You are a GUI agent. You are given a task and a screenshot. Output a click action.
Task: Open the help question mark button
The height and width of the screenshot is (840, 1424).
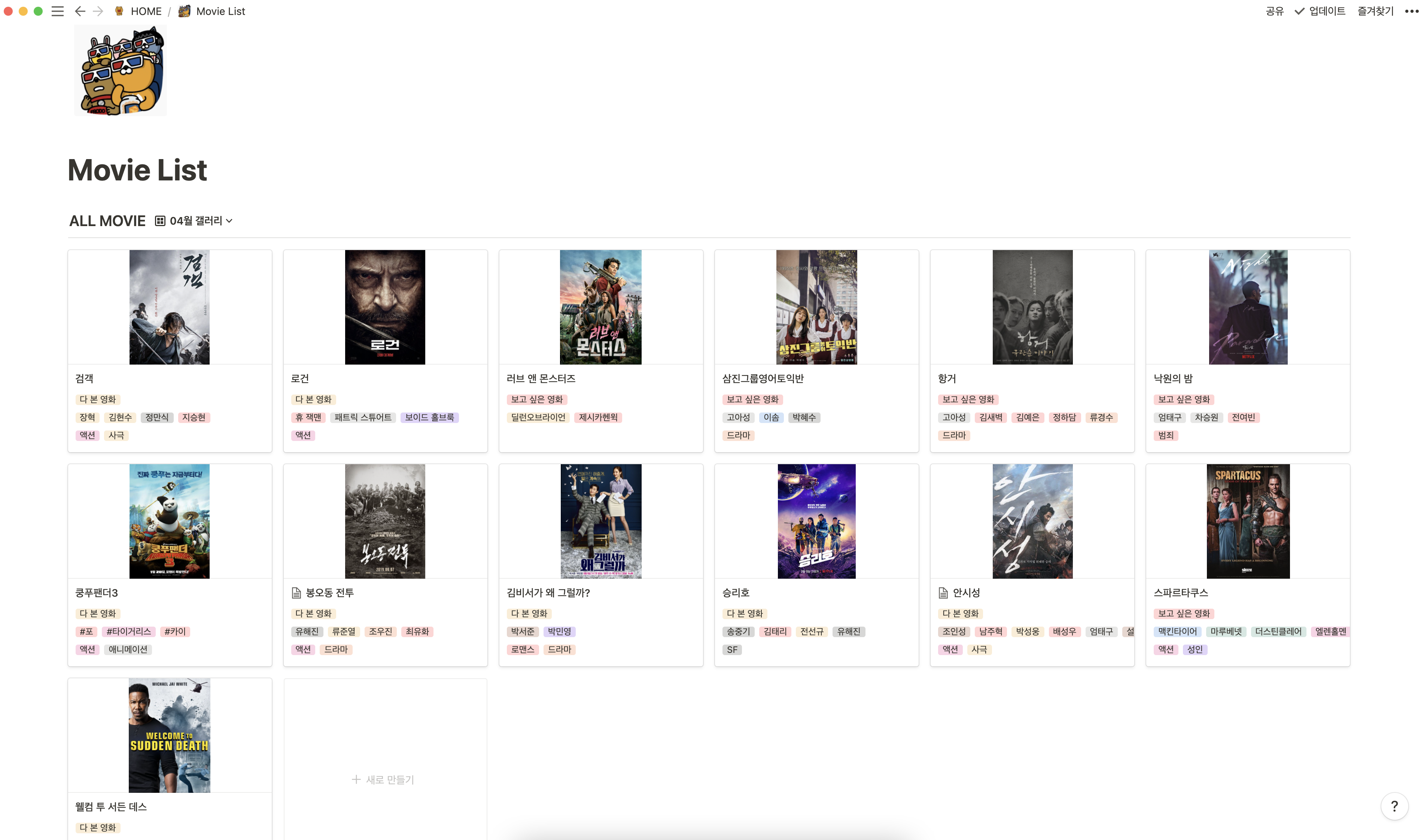click(x=1394, y=806)
